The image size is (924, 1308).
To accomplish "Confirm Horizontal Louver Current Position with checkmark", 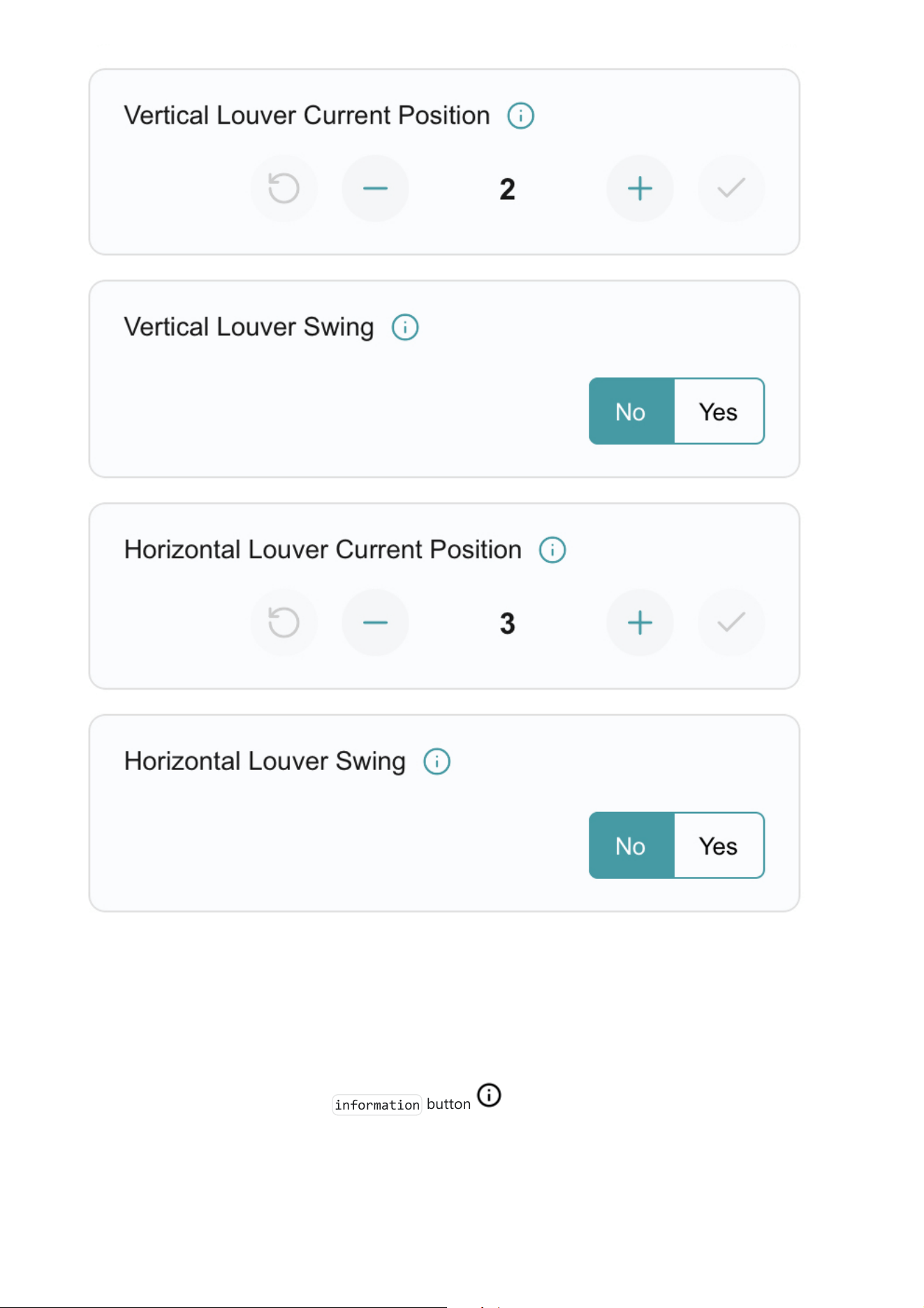I will (731, 623).
